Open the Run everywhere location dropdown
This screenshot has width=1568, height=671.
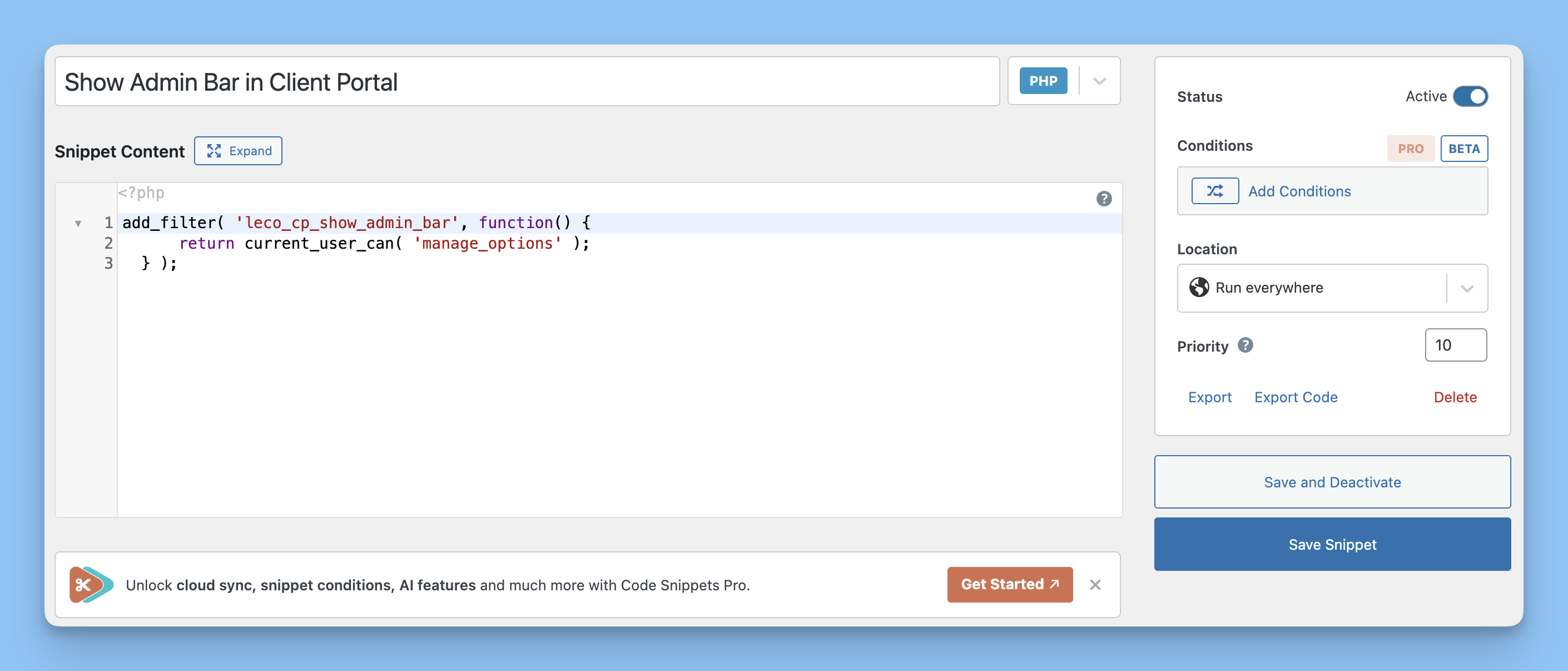[1467, 288]
